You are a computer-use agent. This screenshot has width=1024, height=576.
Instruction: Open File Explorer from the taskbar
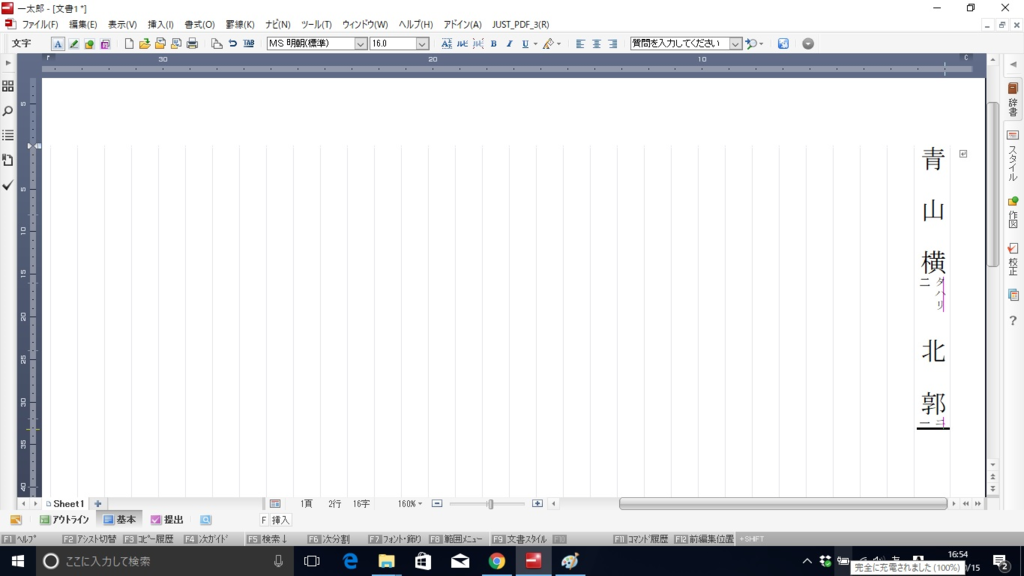tap(387, 561)
